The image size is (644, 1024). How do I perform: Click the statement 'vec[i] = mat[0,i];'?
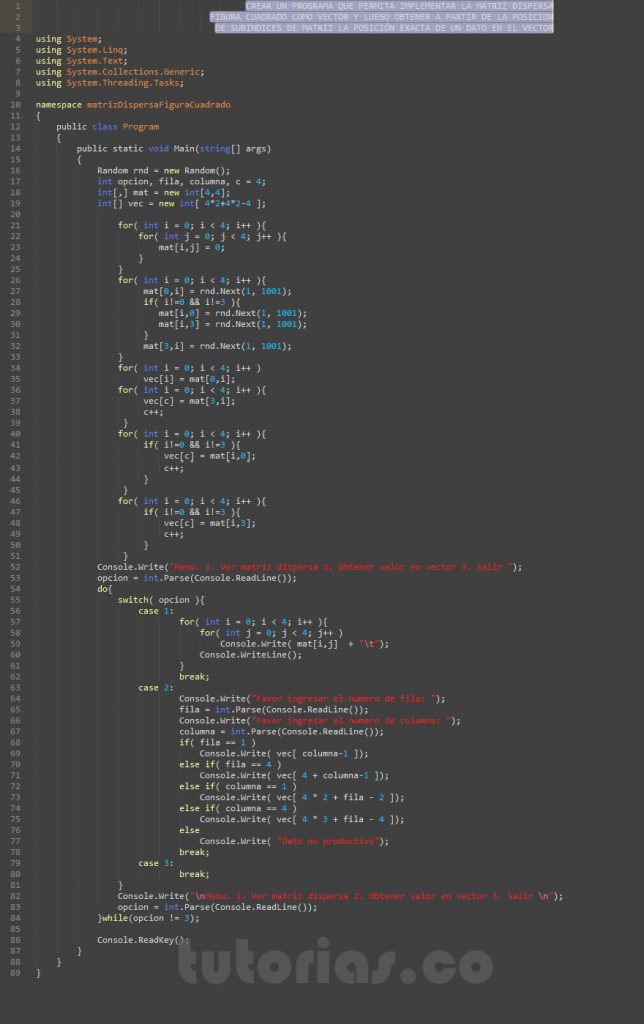pos(189,379)
